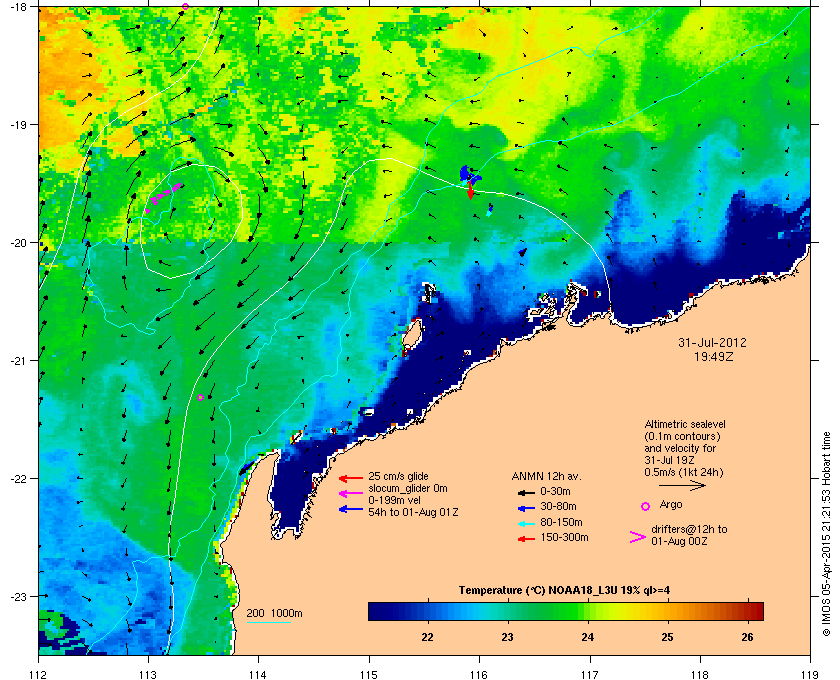Click the magenta Argo circle in the legend
840x680 pixels.
(646, 506)
